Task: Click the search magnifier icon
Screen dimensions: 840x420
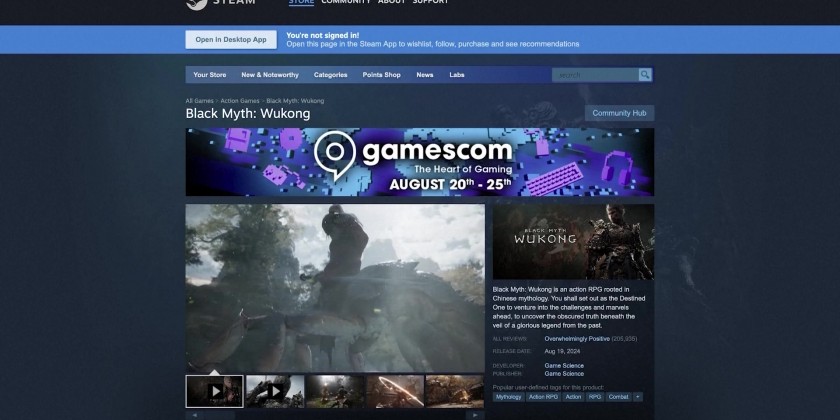Action: [x=645, y=75]
